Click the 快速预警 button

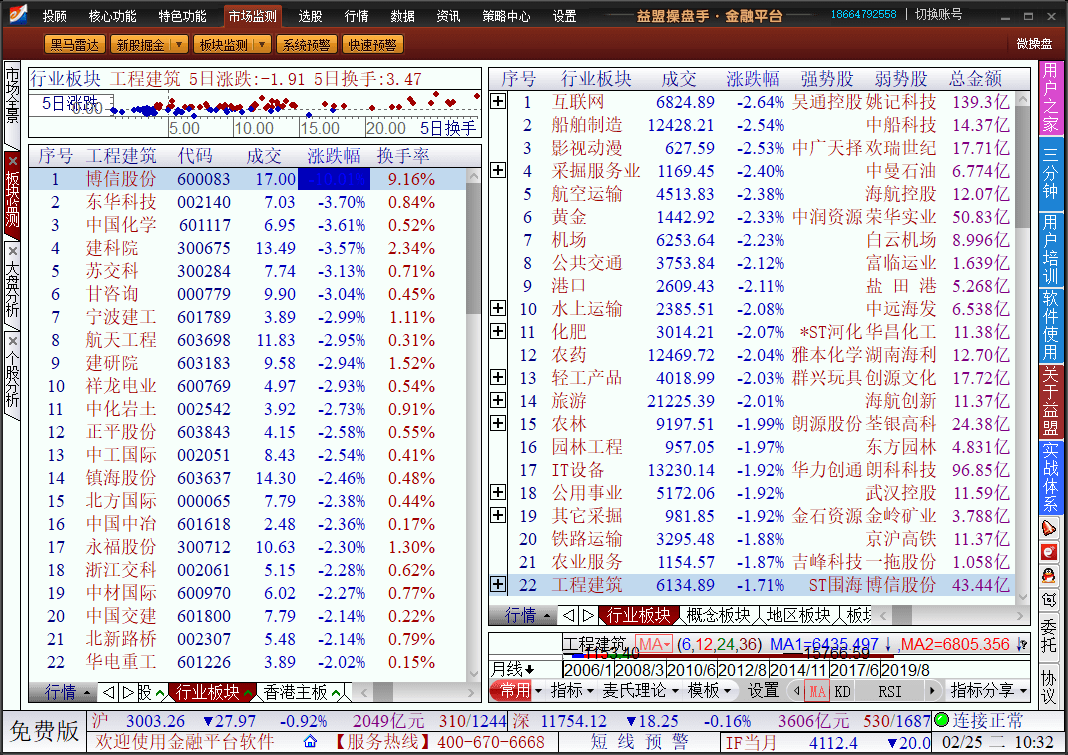pyautogui.click(x=372, y=44)
